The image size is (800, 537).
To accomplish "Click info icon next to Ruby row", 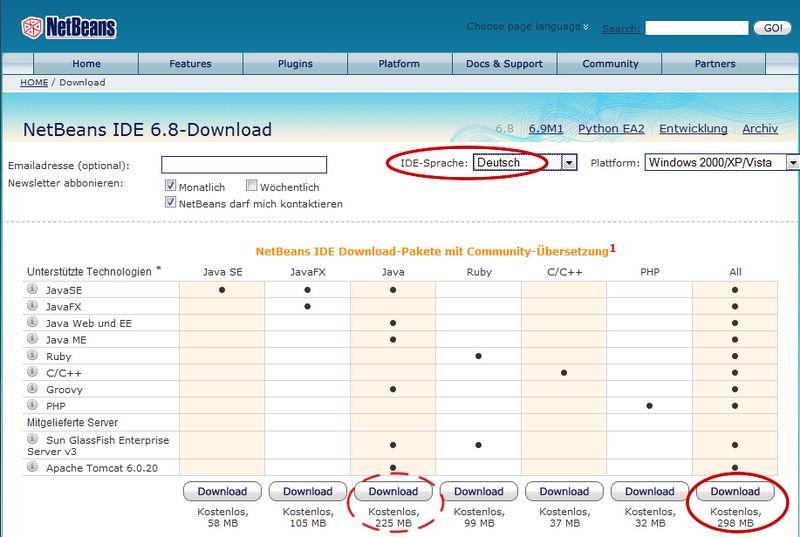I will (32, 355).
